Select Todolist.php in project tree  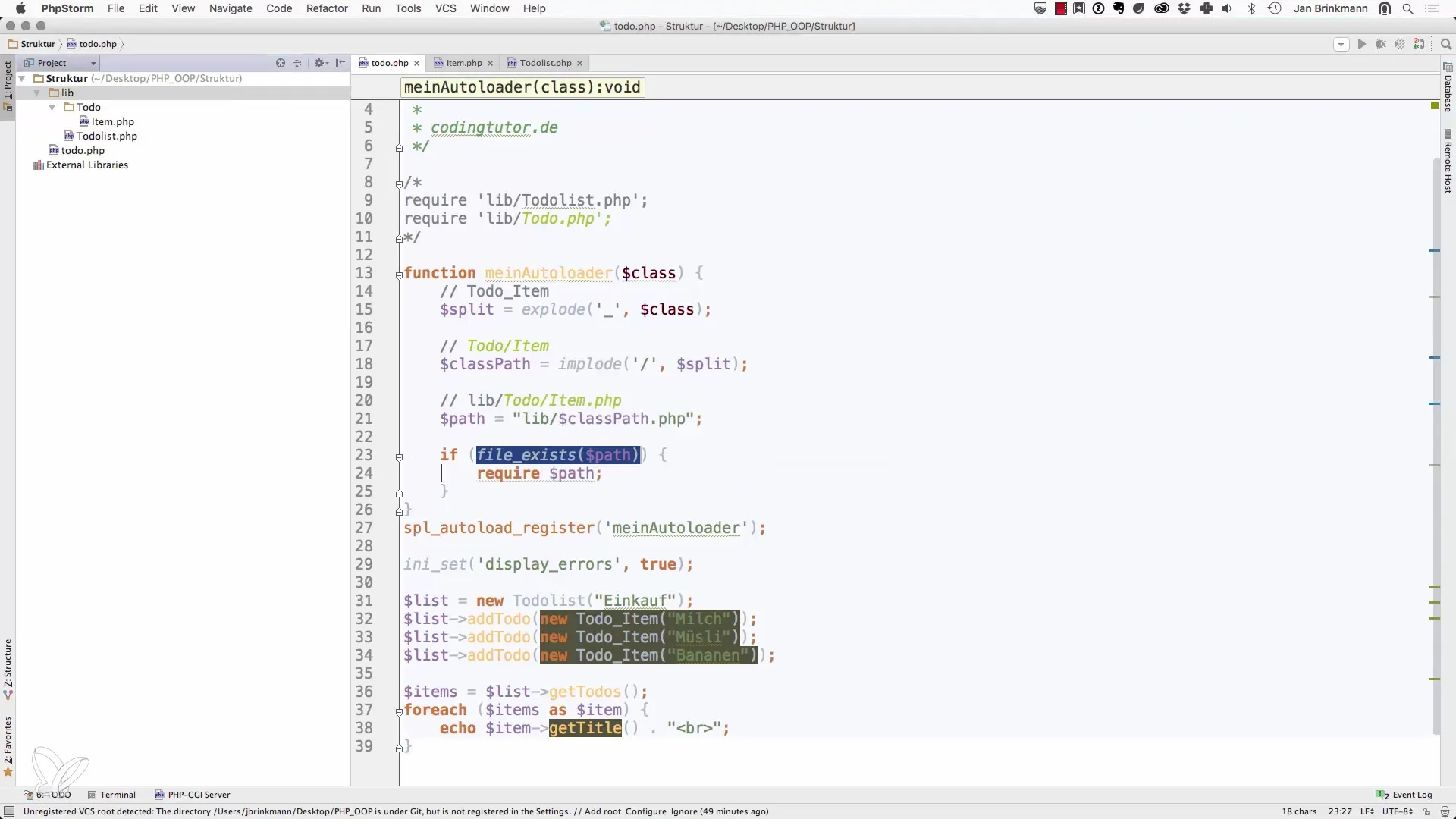(101, 136)
